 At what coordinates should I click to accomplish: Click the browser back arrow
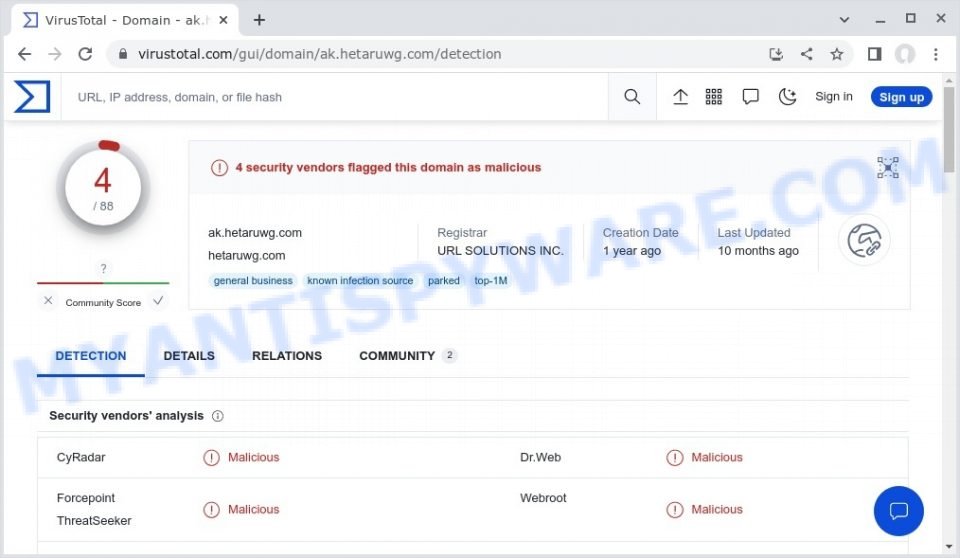[x=24, y=54]
